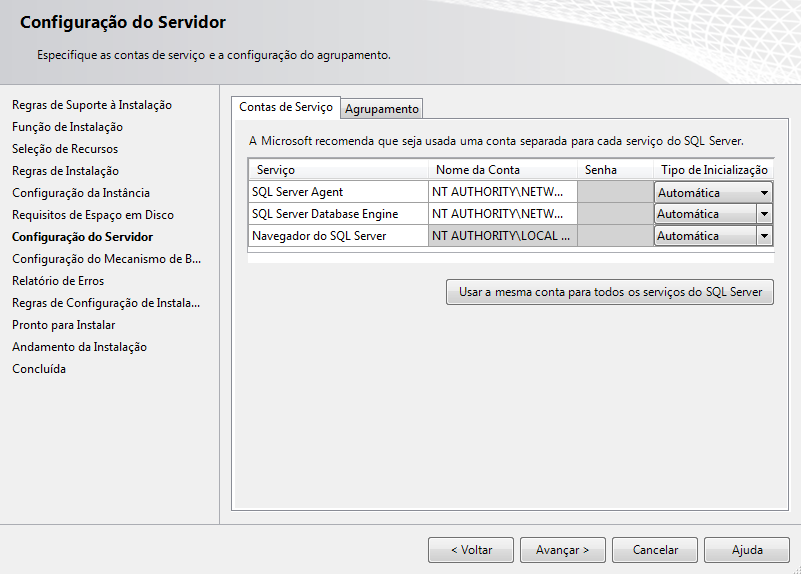Click 'Configuração do Mecanismo de B...' step
Image resolution: width=801 pixels, height=574 pixels.
point(106,259)
